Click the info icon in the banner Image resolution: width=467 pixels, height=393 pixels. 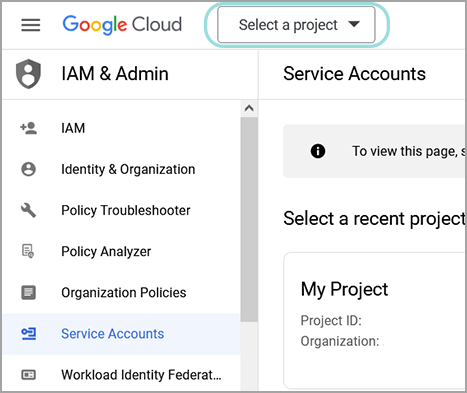click(x=318, y=151)
